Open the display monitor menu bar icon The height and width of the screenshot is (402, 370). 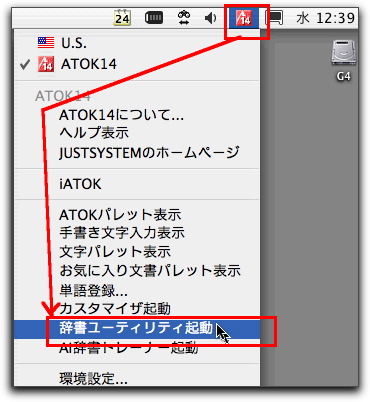275,18
